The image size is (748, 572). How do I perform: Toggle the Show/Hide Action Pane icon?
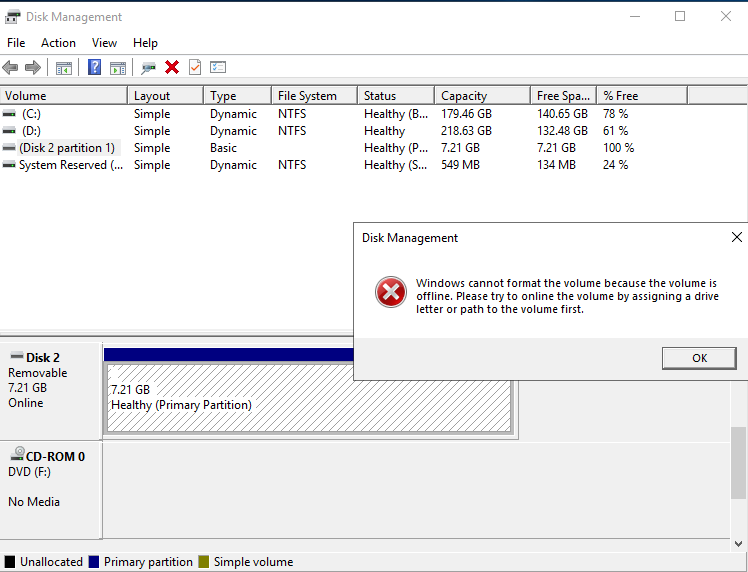[118, 68]
